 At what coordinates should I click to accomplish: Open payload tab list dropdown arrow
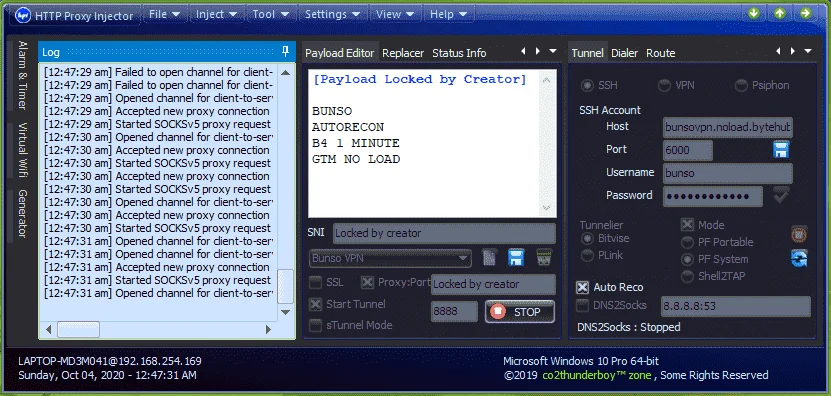(553, 51)
